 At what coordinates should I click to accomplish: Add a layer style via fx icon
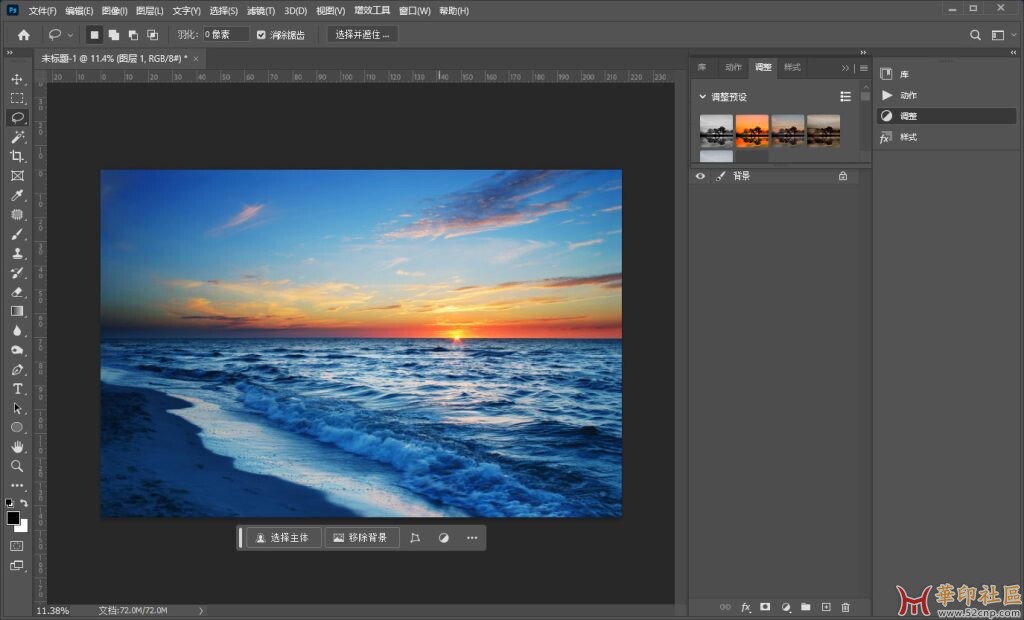point(746,607)
